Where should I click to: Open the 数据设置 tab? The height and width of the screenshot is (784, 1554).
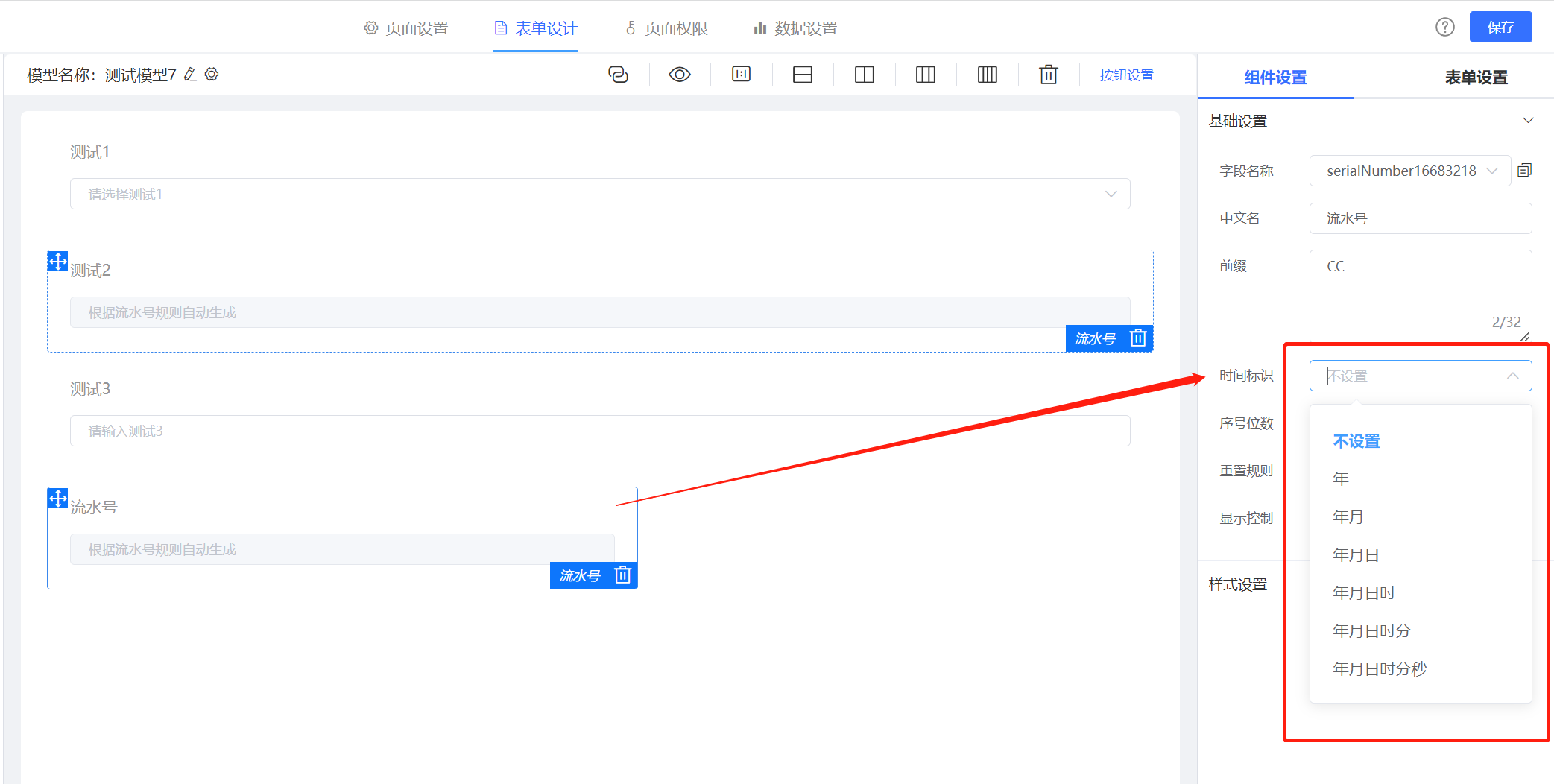tap(795, 28)
